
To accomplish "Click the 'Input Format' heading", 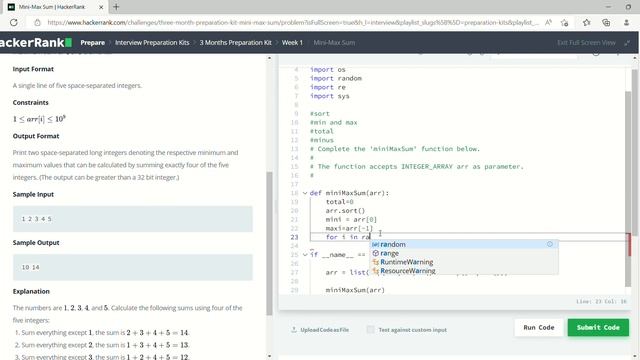I will click(33, 69).
